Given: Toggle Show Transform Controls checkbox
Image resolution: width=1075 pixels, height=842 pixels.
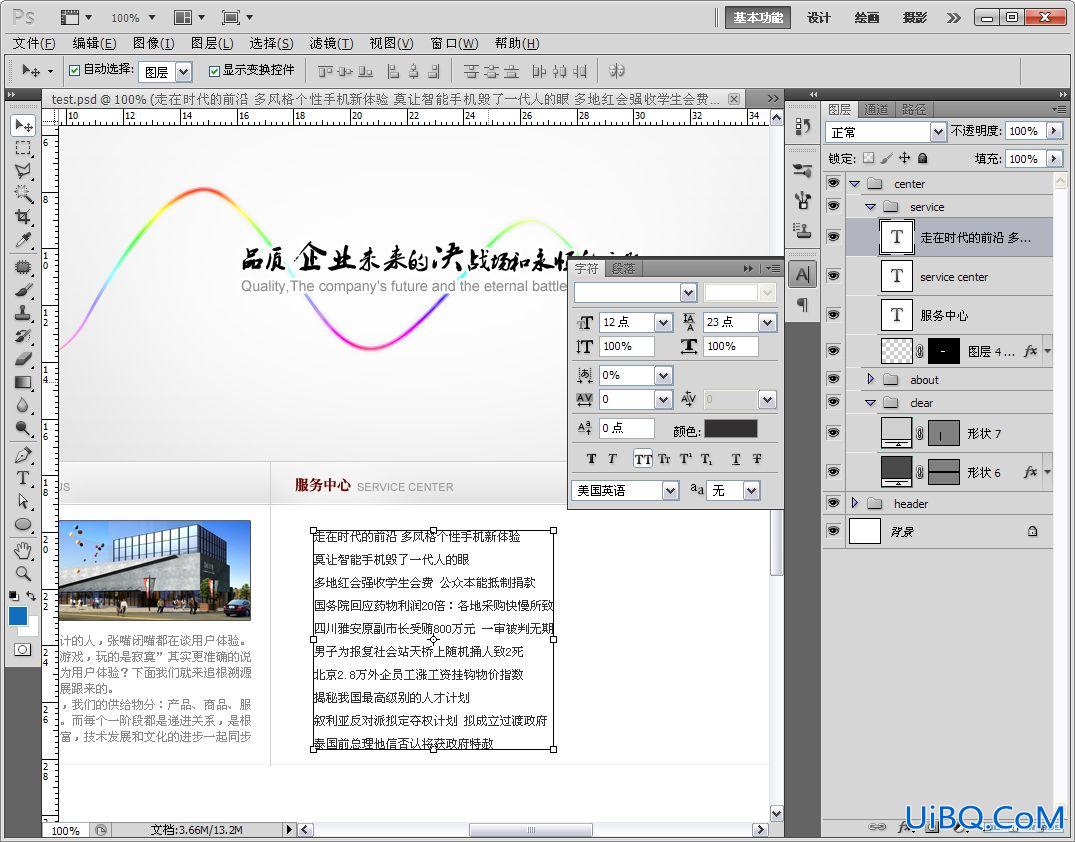Looking at the screenshot, I should [x=214, y=70].
